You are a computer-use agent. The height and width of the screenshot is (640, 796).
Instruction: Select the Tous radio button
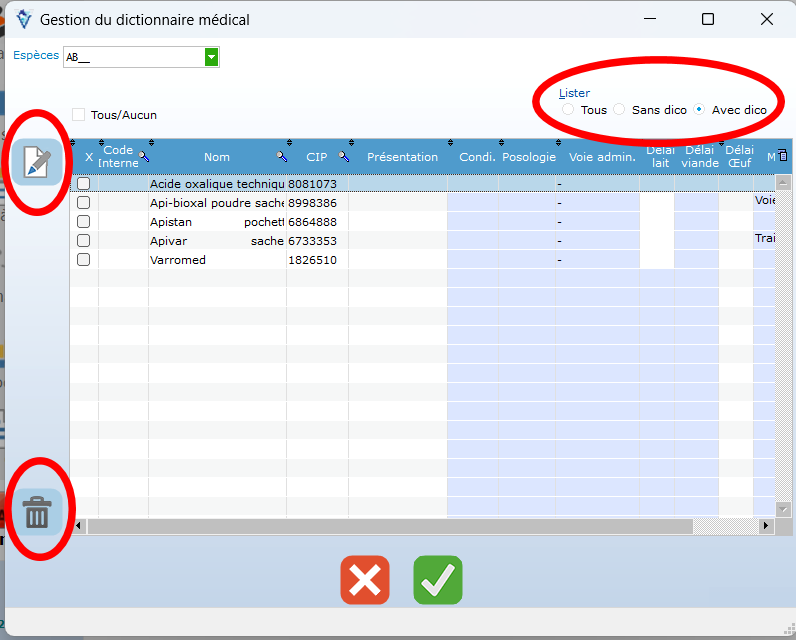568,110
